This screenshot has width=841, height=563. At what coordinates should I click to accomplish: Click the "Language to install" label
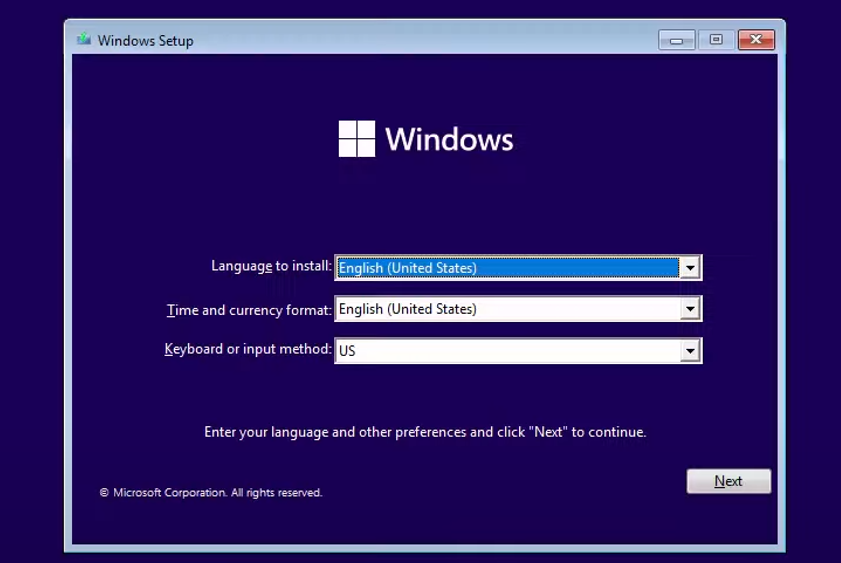[271, 266]
